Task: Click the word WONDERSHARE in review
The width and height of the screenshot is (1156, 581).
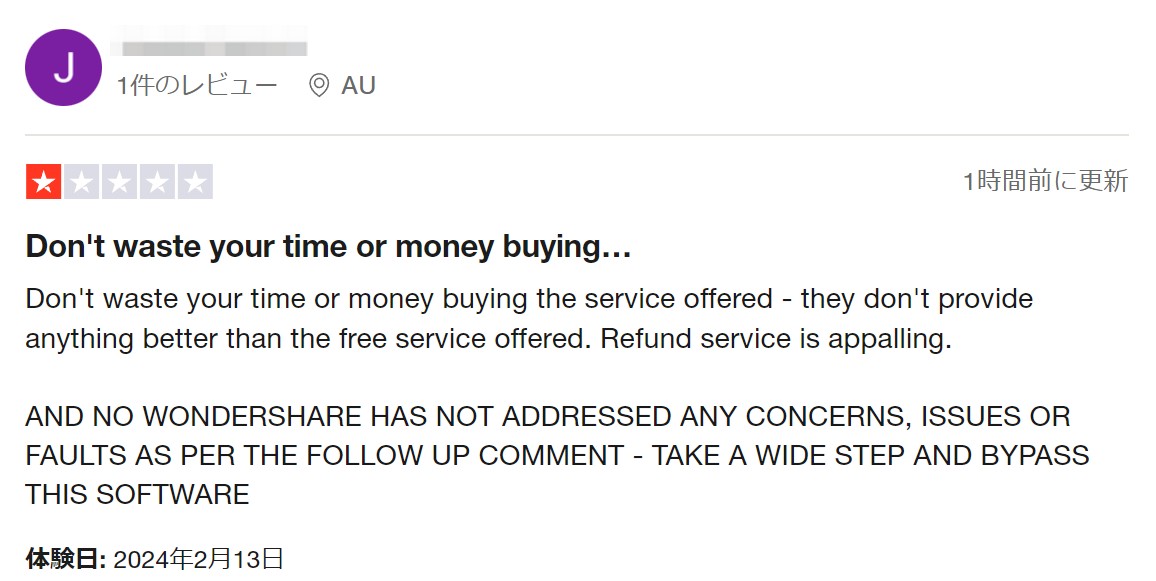Action: coord(251,417)
